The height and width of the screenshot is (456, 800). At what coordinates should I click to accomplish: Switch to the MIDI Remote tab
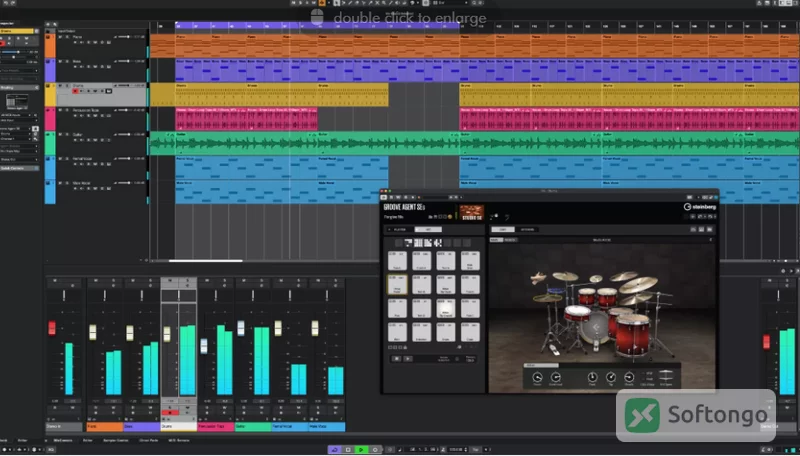point(179,440)
